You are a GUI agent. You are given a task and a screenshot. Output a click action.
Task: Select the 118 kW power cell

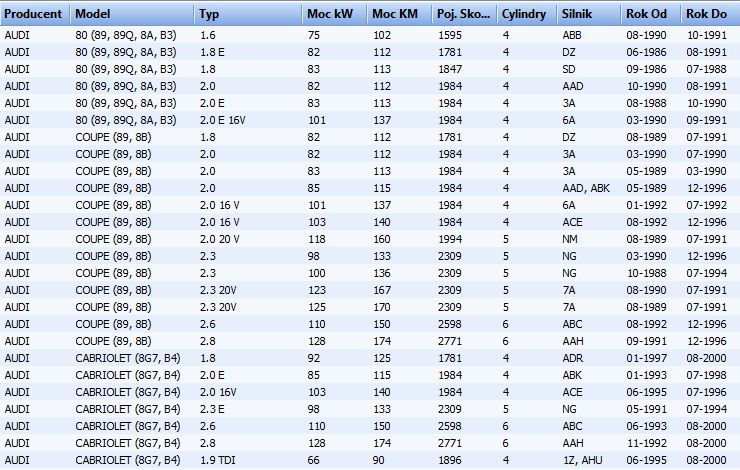click(x=317, y=239)
